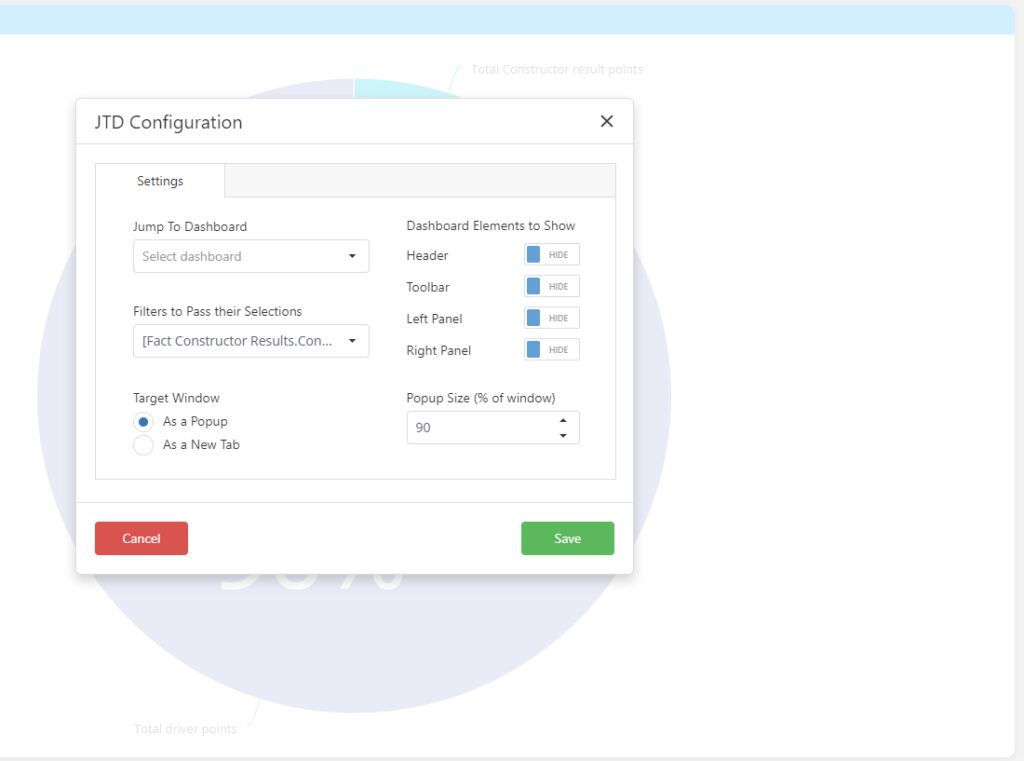The height and width of the screenshot is (761, 1024).
Task: Expand the Filters to Pass selector
Action: (351, 341)
